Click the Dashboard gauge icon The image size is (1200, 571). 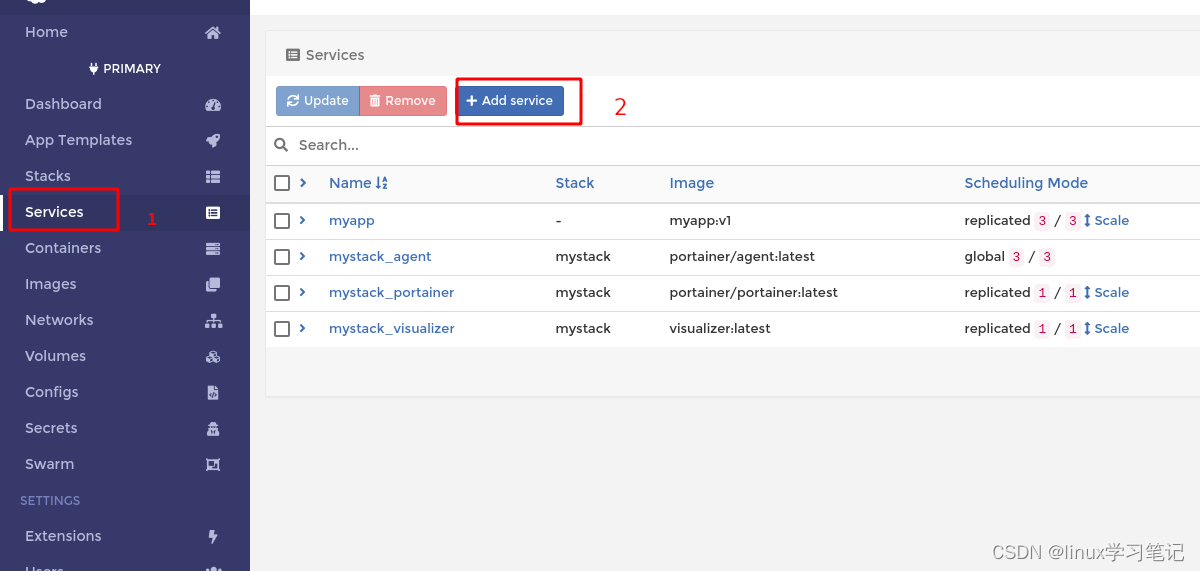click(212, 104)
